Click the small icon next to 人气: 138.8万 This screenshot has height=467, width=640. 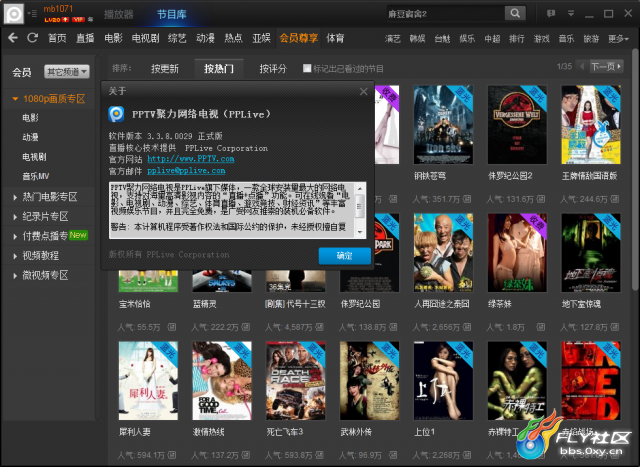click(393, 327)
